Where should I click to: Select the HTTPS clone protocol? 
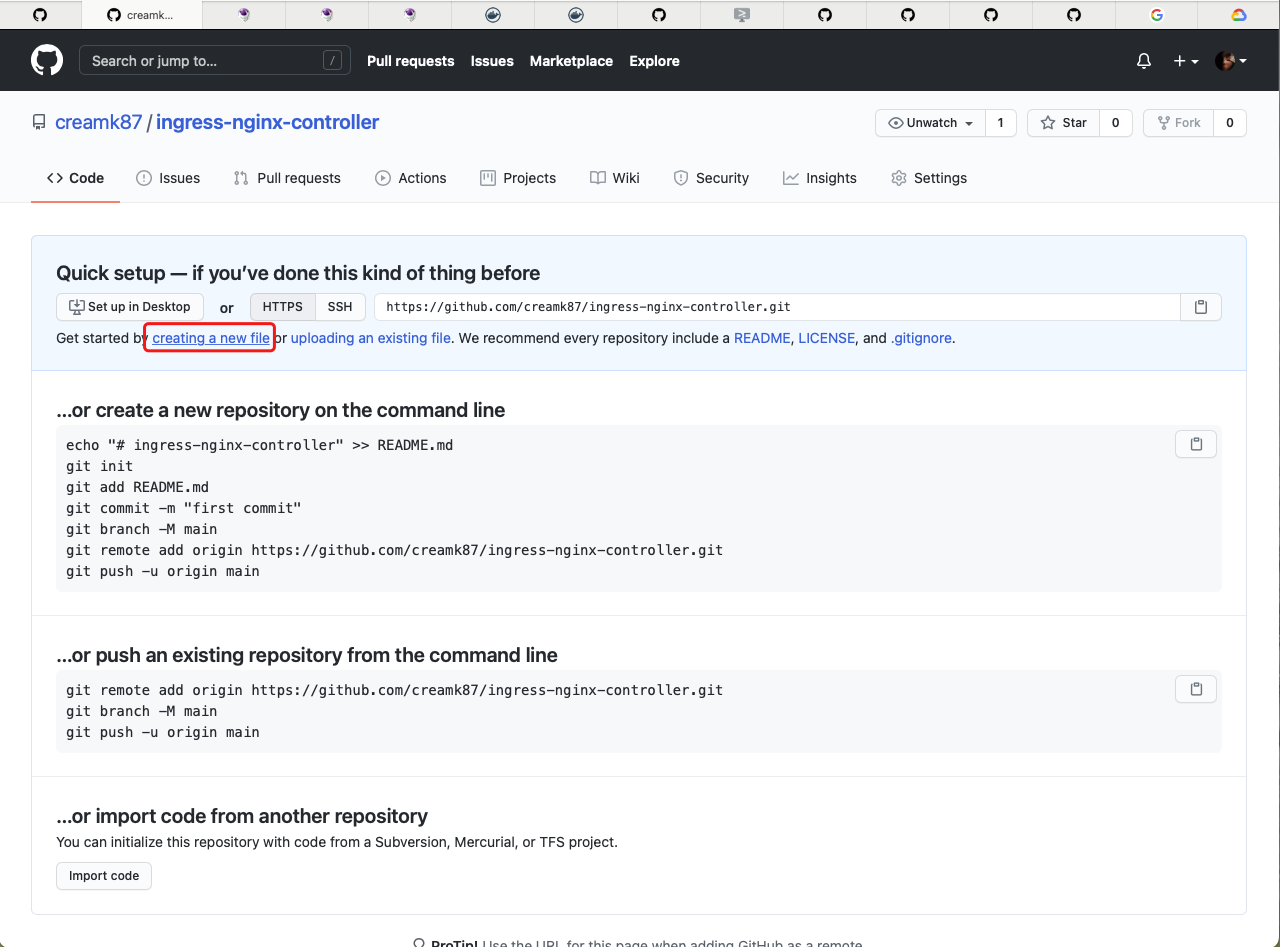tap(283, 307)
